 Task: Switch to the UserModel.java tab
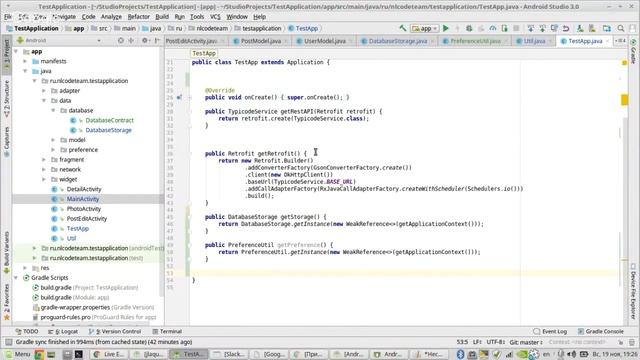324,41
